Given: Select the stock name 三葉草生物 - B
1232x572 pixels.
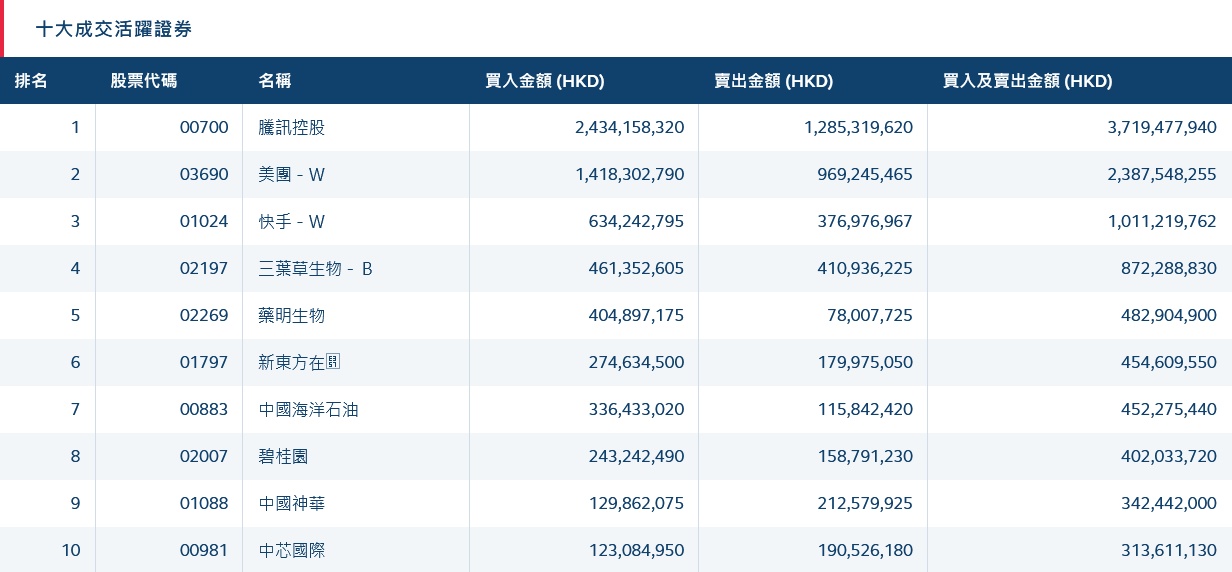Looking at the screenshot, I should [x=315, y=268].
